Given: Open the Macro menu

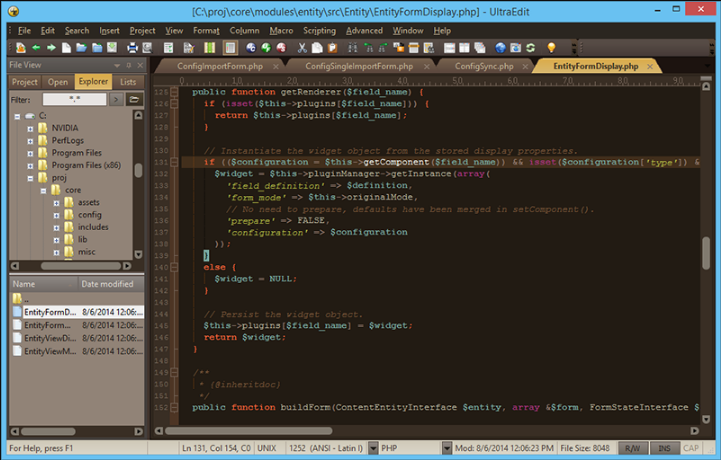Looking at the screenshot, I should 281,30.
